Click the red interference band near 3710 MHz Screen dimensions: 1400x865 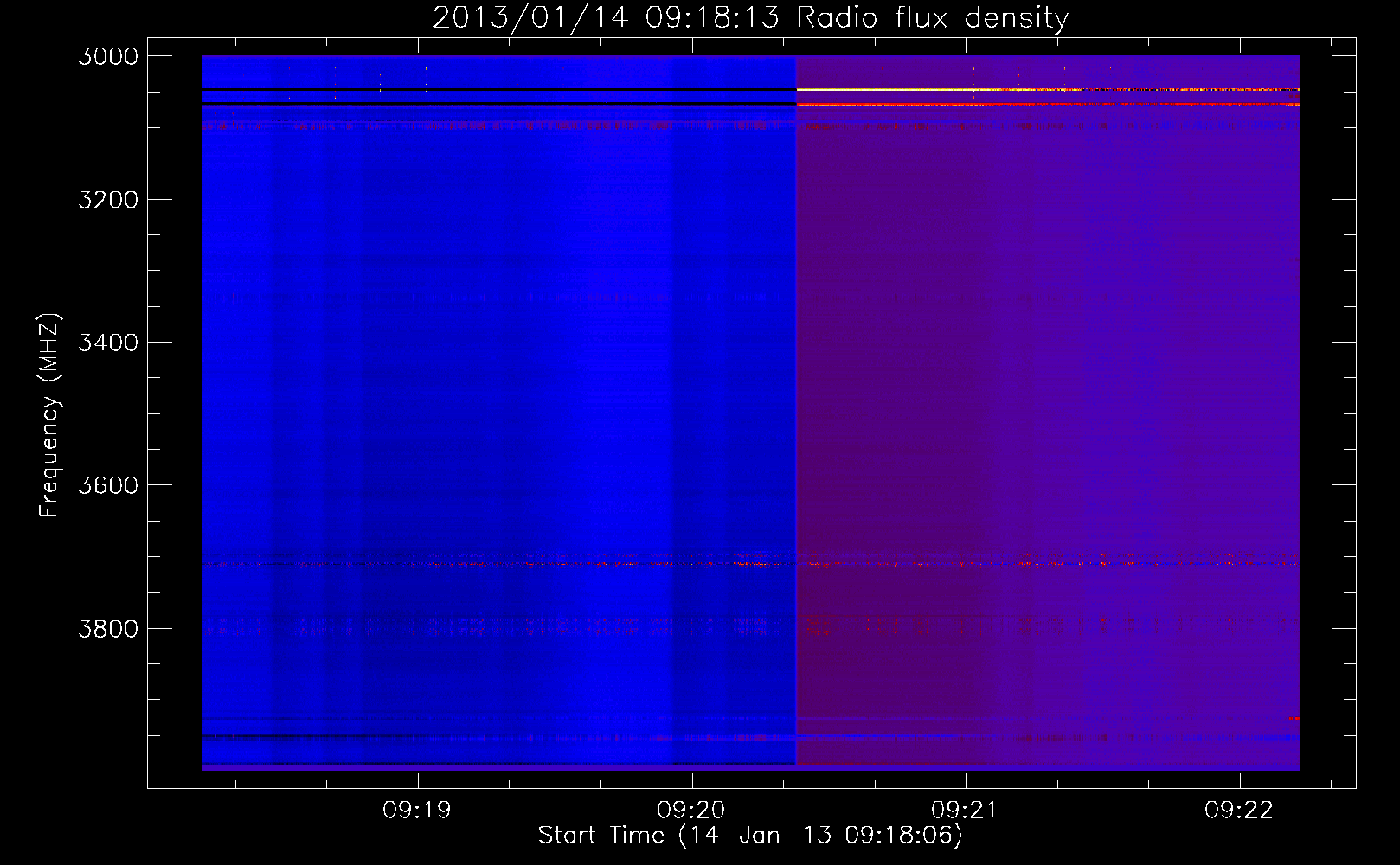(751, 563)
